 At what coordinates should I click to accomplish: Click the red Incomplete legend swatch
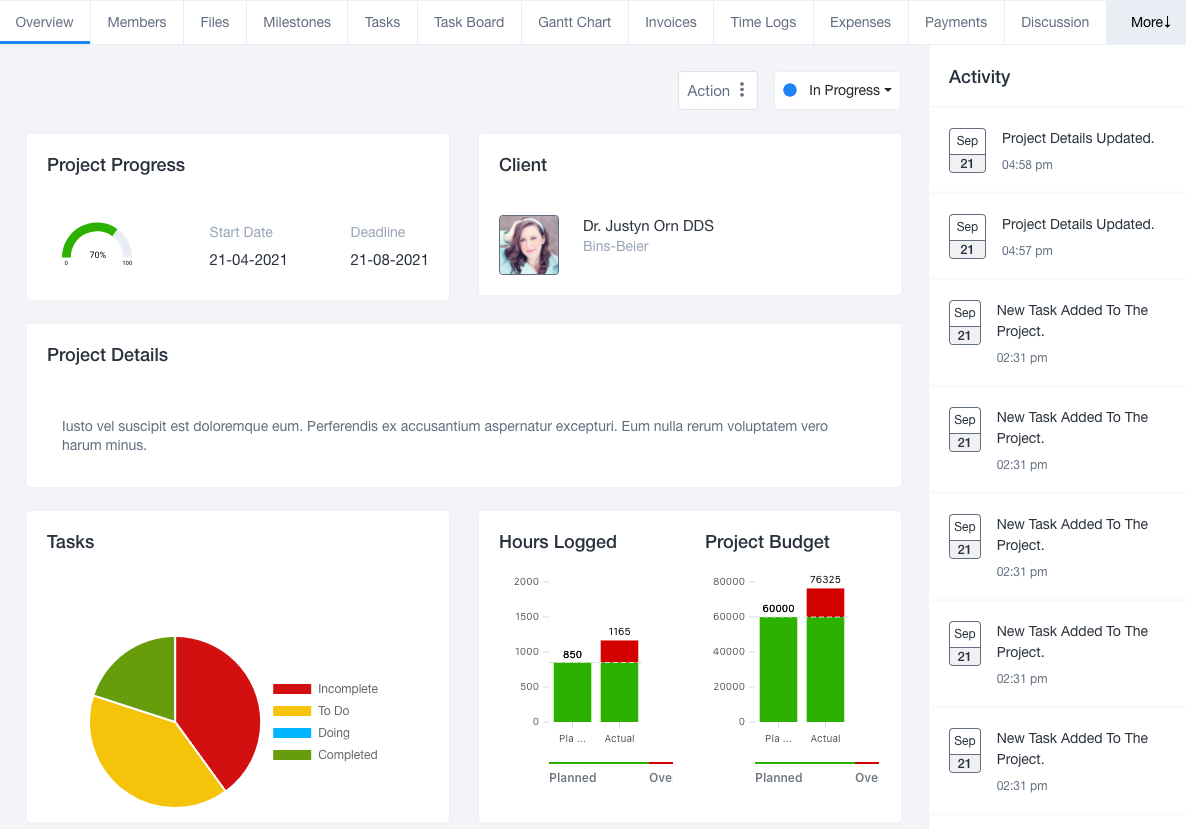coord(292,689)
